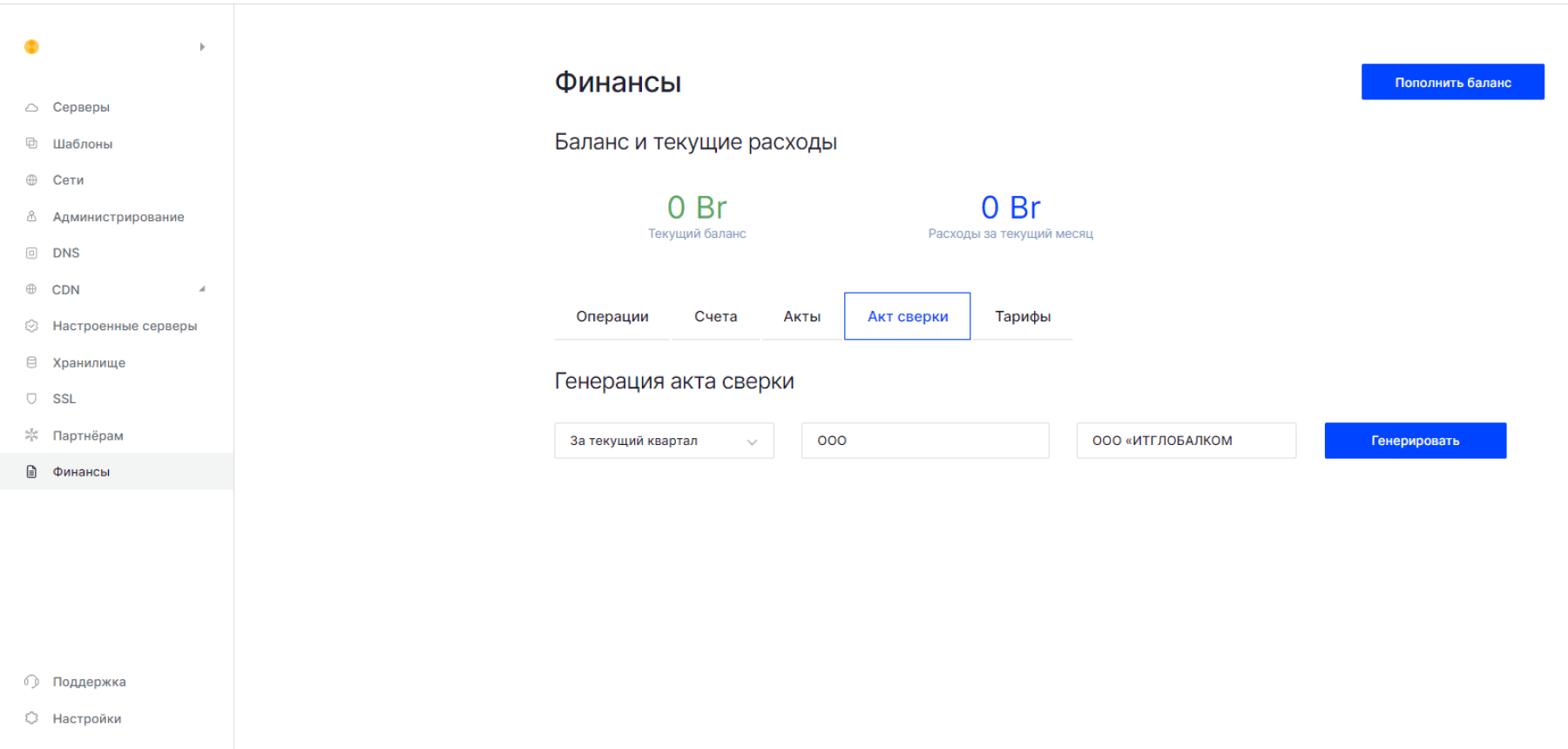Screen dimensions: 1568x749
Task: Open Поддержка page
Action: 89,682
